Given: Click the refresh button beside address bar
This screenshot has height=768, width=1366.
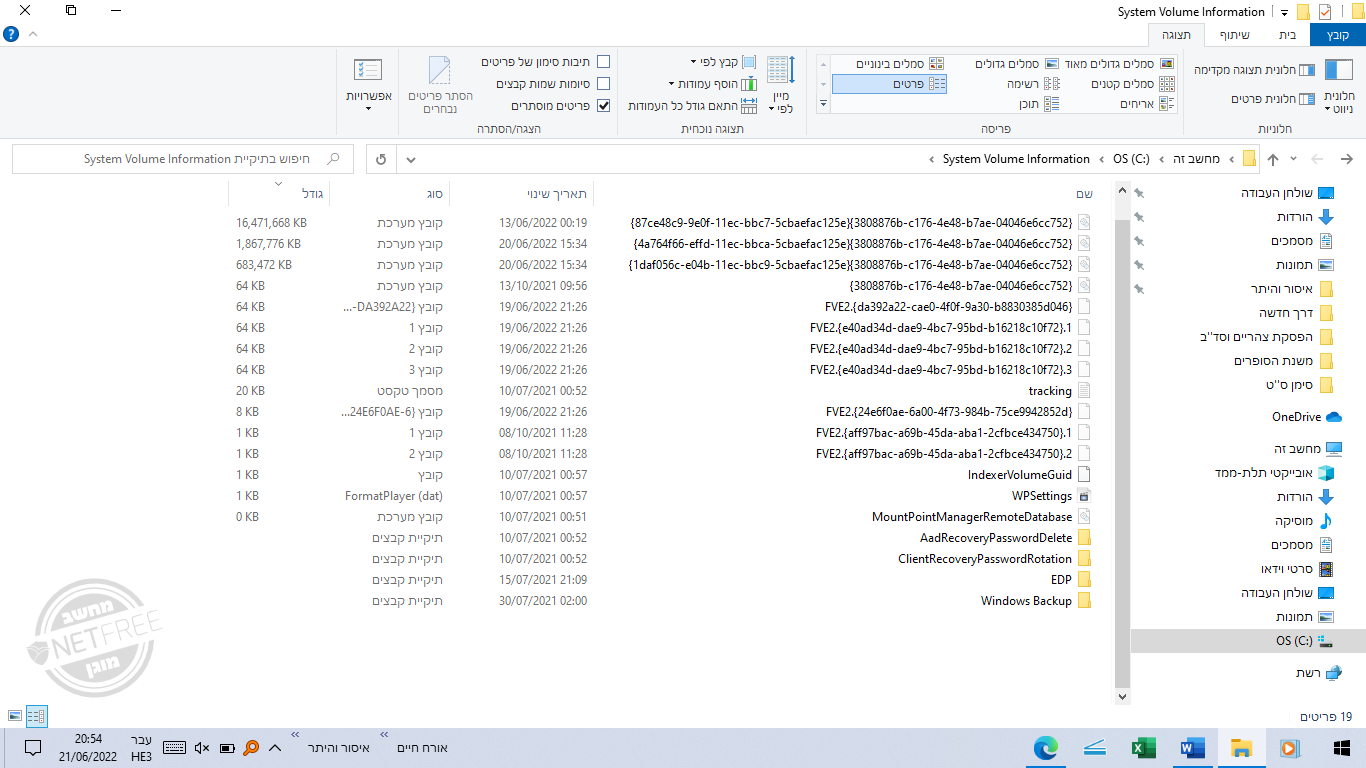Looking at the screenshot, I should point(381,159).
